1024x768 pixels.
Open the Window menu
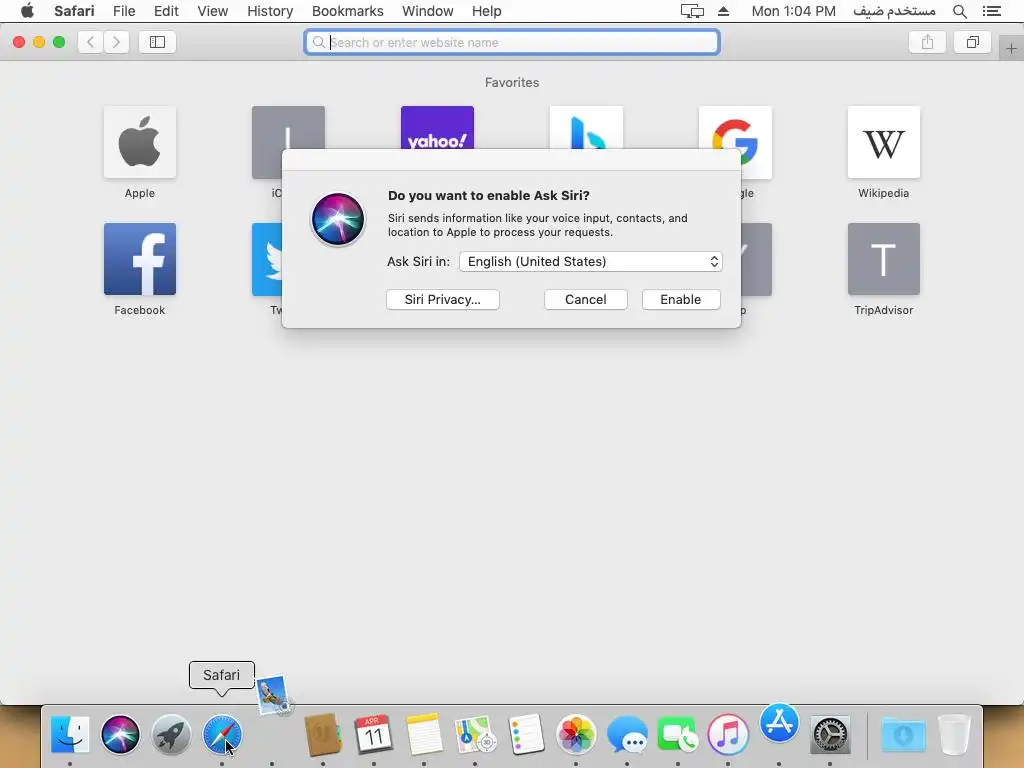click(427, 11)
